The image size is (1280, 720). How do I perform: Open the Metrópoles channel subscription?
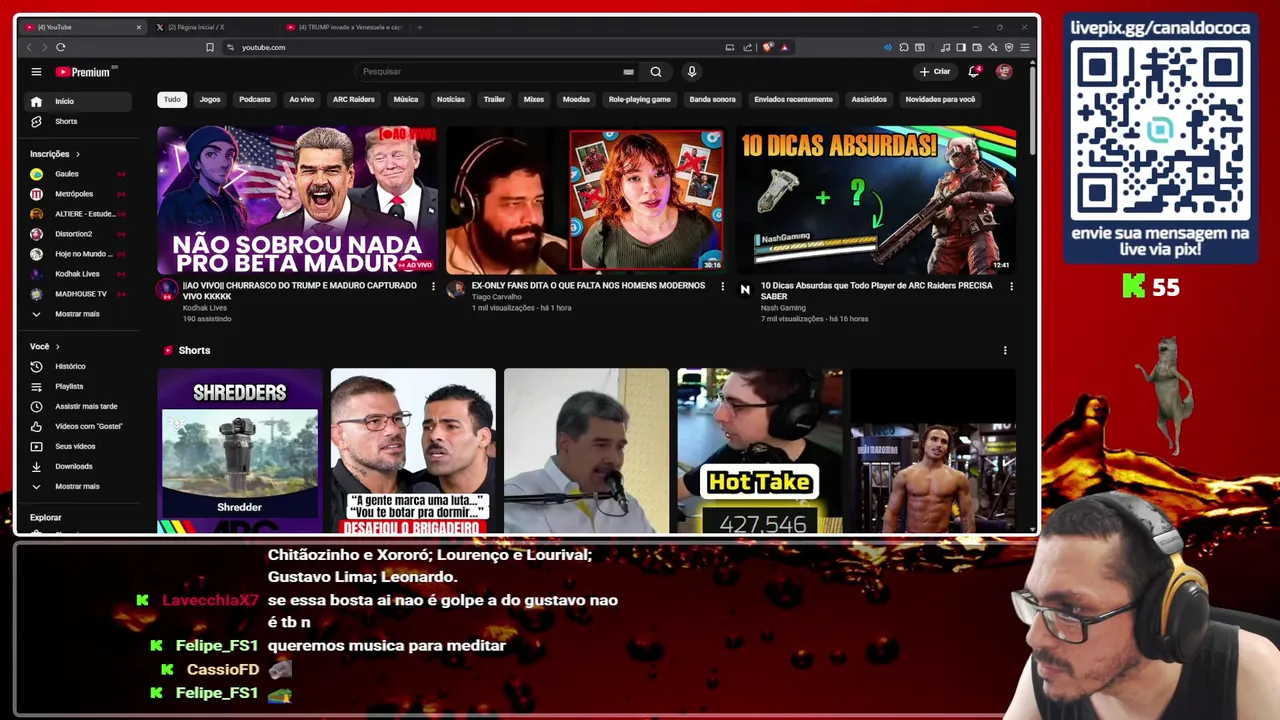tap(78, 194)
